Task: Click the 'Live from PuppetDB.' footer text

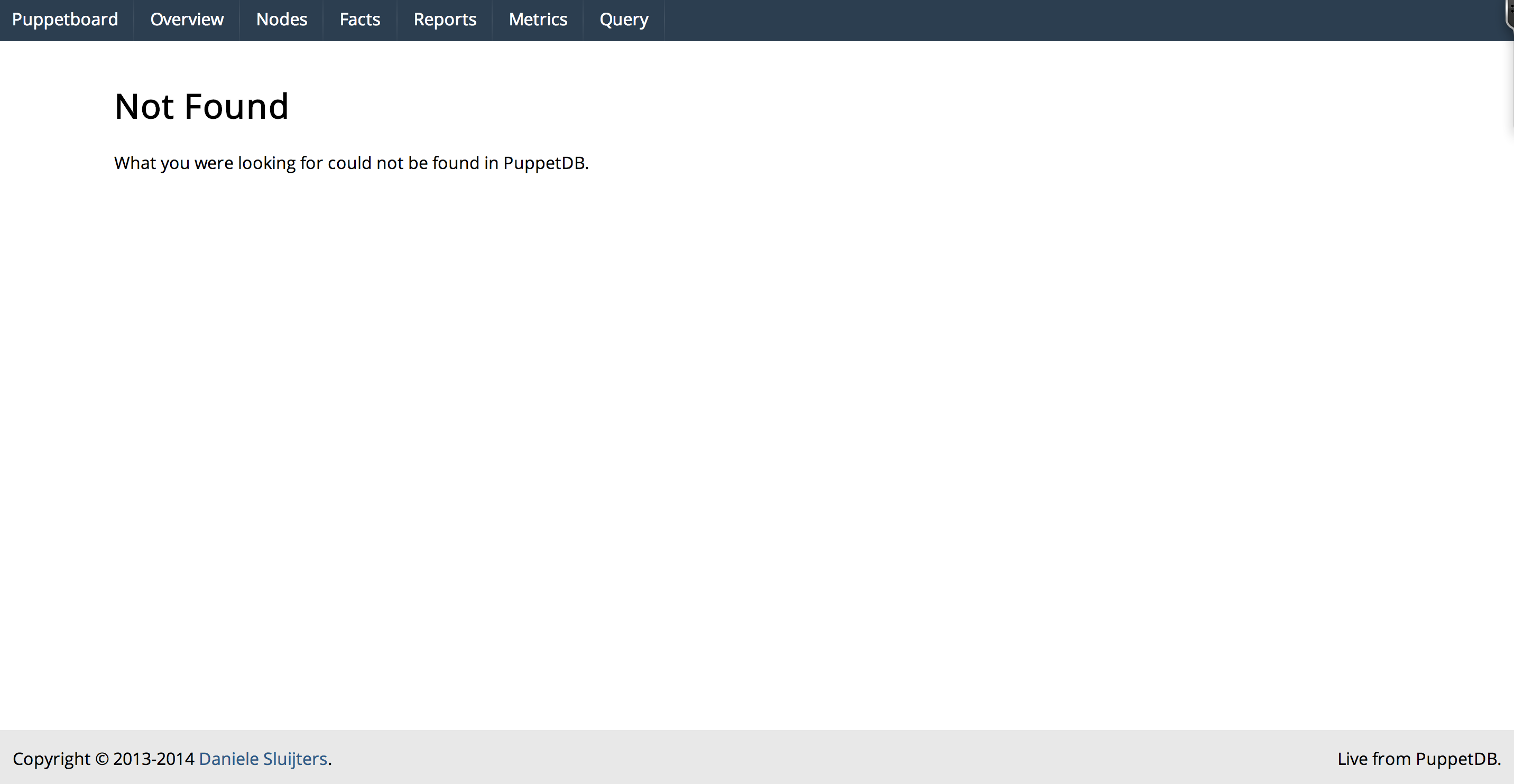Action: click(x=1419, y=759)
